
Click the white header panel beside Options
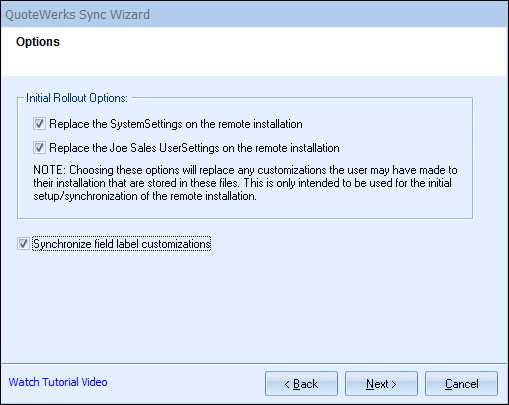[283, 52]
